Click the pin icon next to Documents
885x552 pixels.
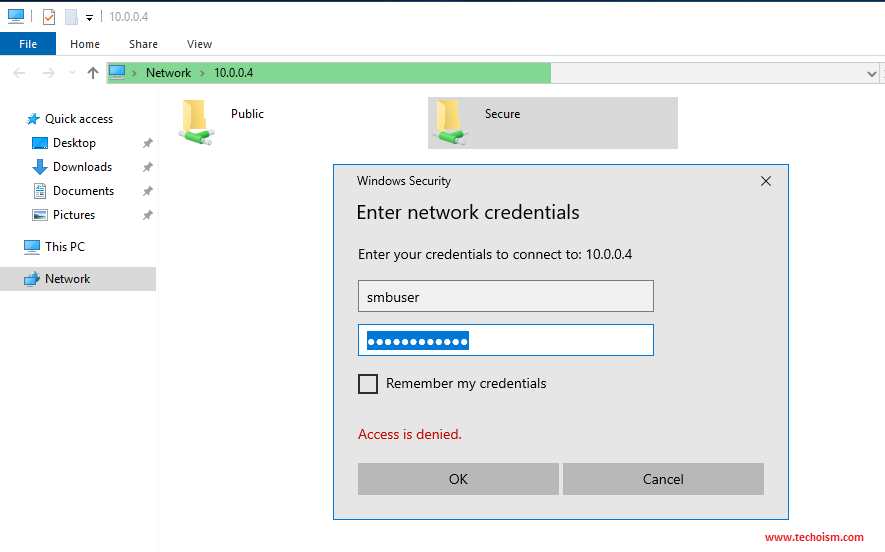147,191
